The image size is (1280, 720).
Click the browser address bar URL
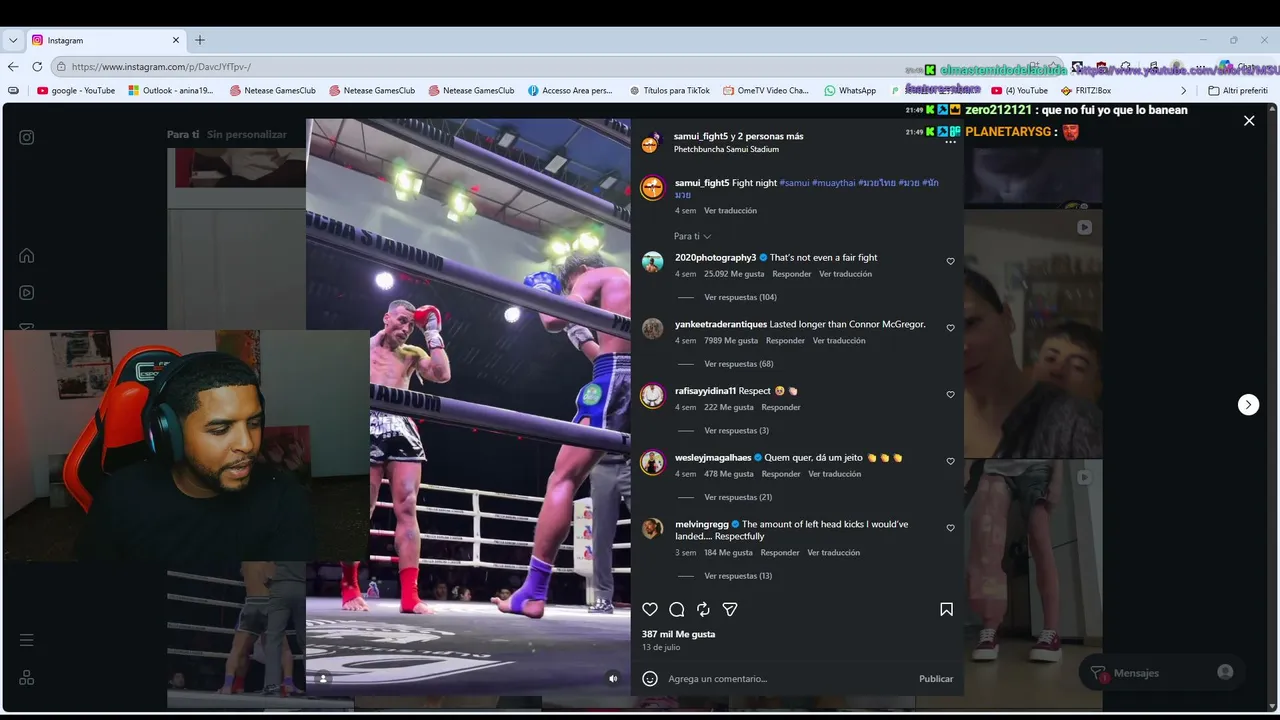click(x=161, y=67)
